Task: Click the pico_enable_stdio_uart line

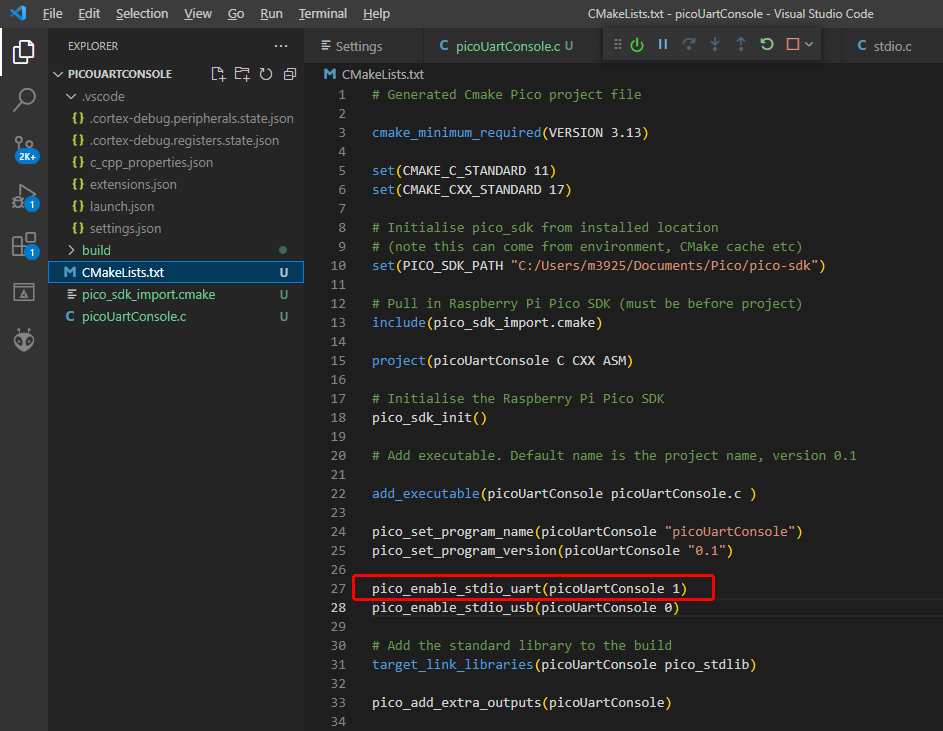Action: [533, 588]
